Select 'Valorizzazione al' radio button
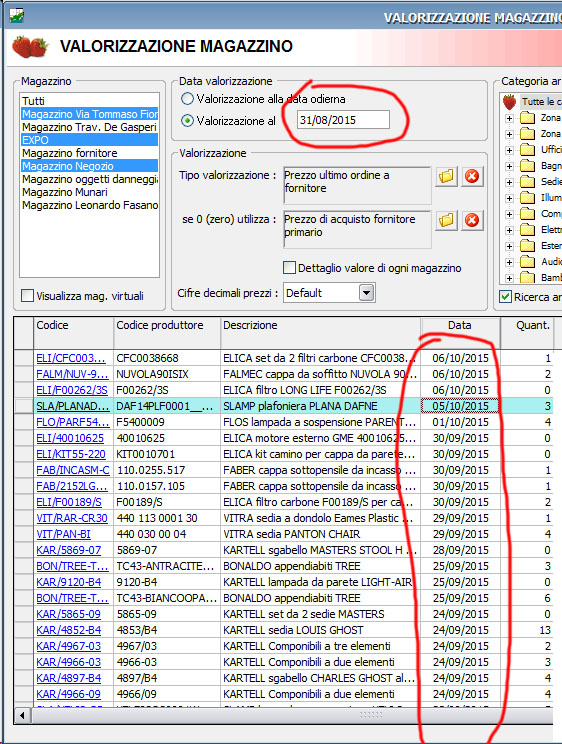 point(187,121)
